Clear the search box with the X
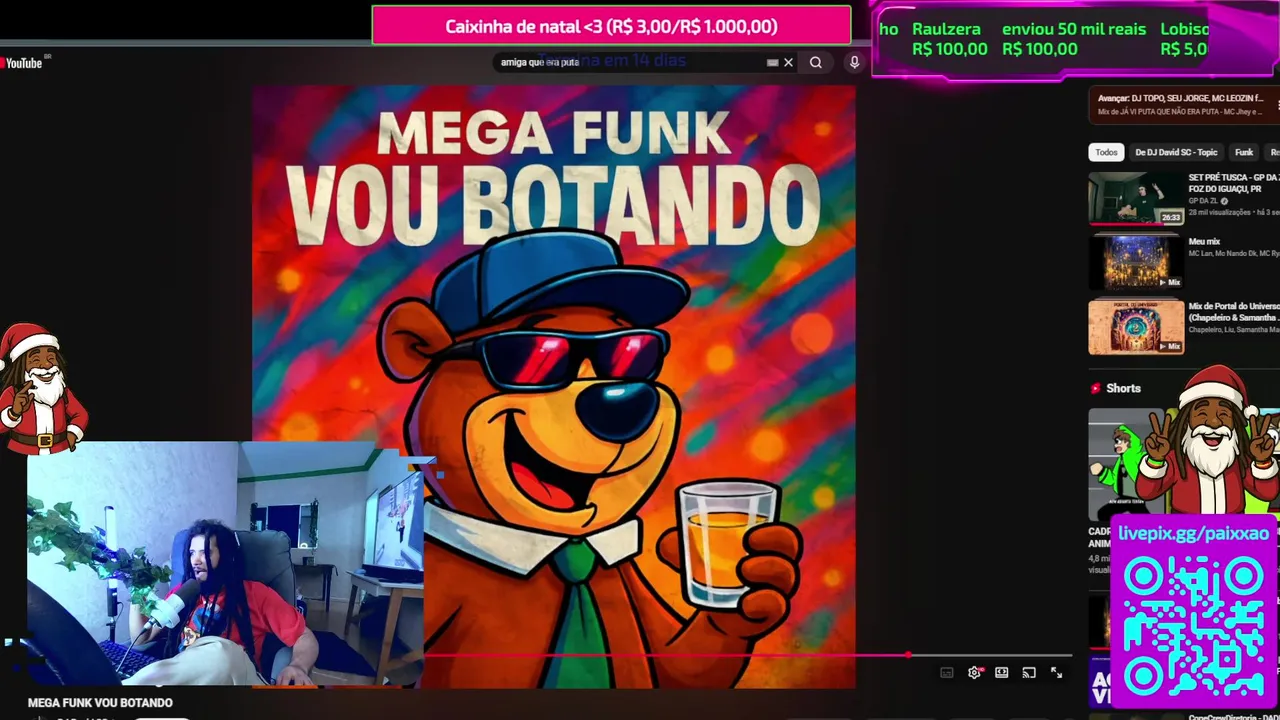 coord(788,62)
